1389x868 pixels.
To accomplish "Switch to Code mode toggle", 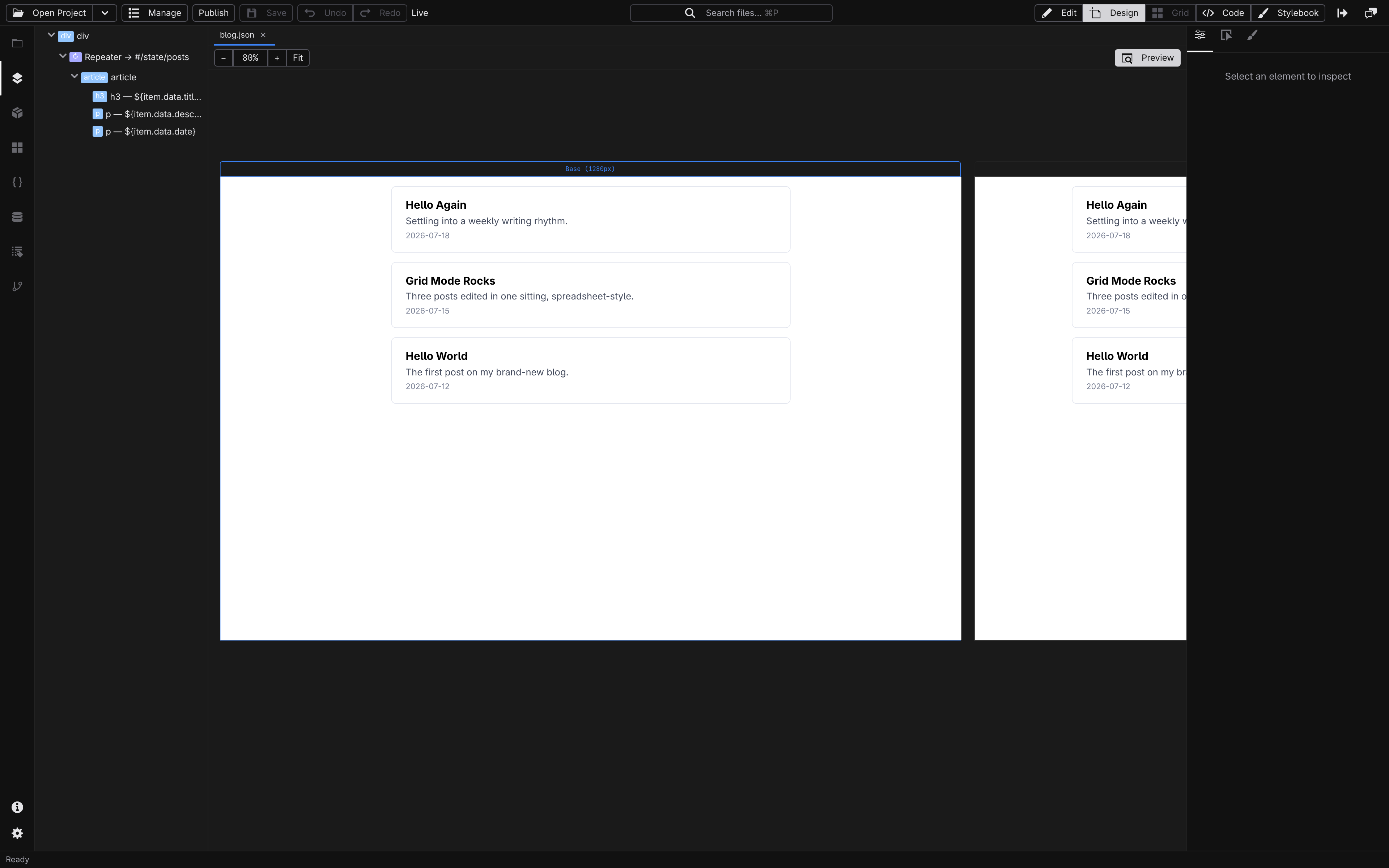I will tap(1223, 13).
